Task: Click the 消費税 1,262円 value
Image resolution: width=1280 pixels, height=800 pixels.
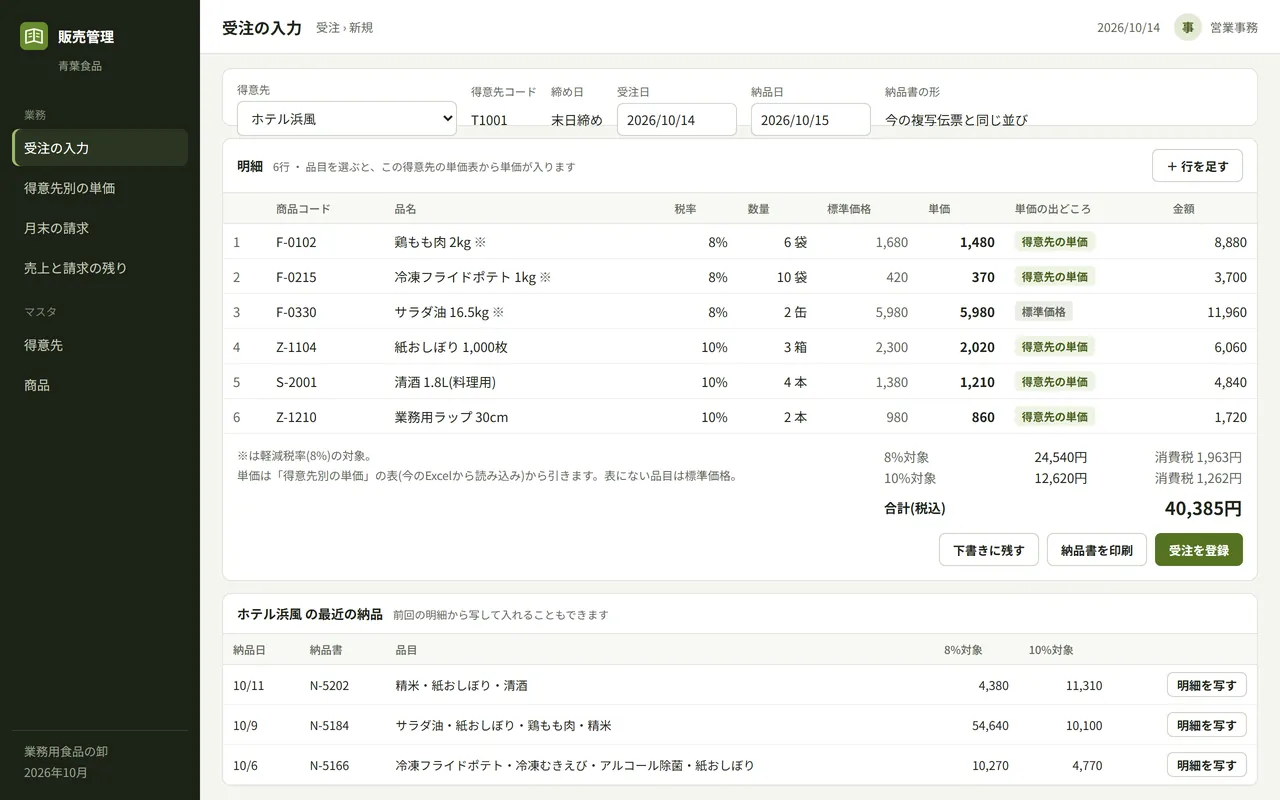Action: point(1198,478)
